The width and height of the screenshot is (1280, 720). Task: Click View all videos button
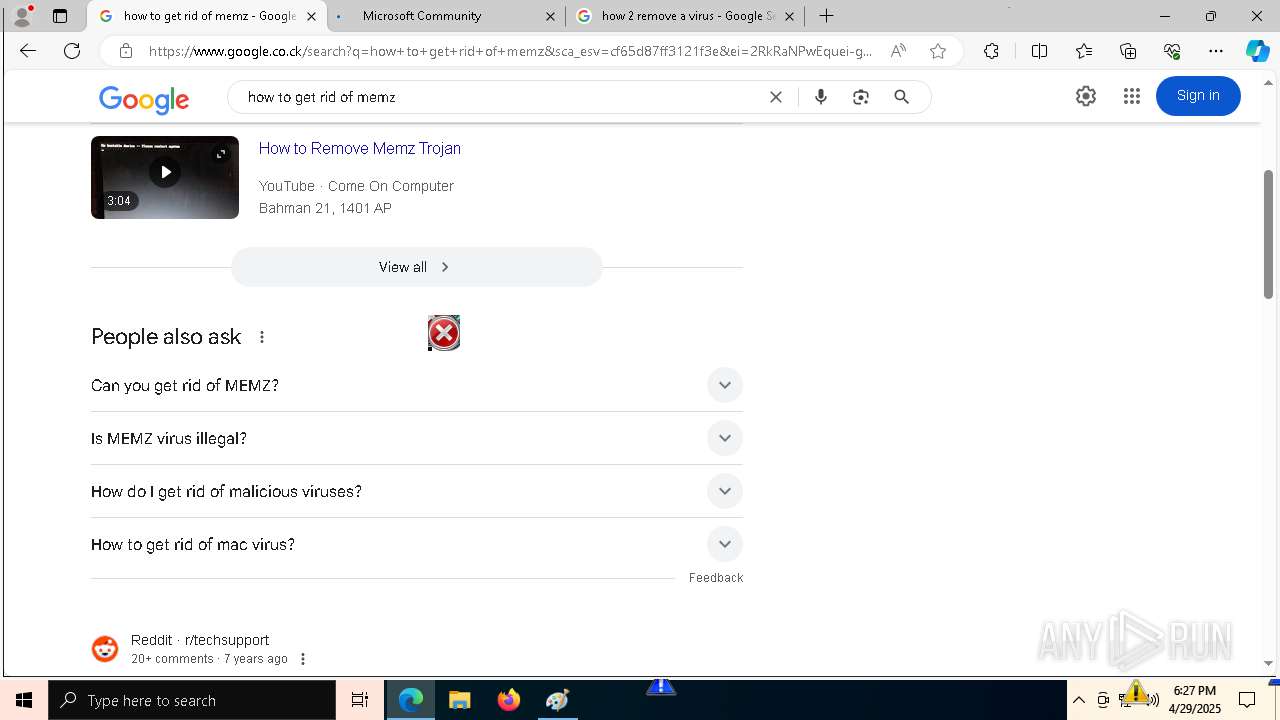coord(417,267)
